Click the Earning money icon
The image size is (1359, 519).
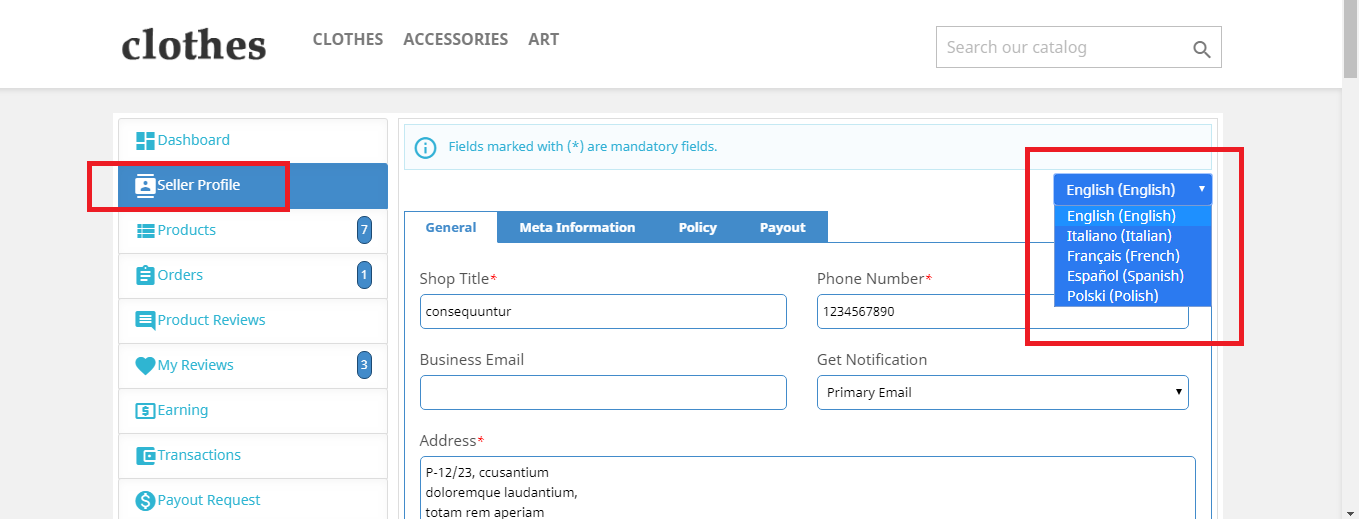coord(146,411)
